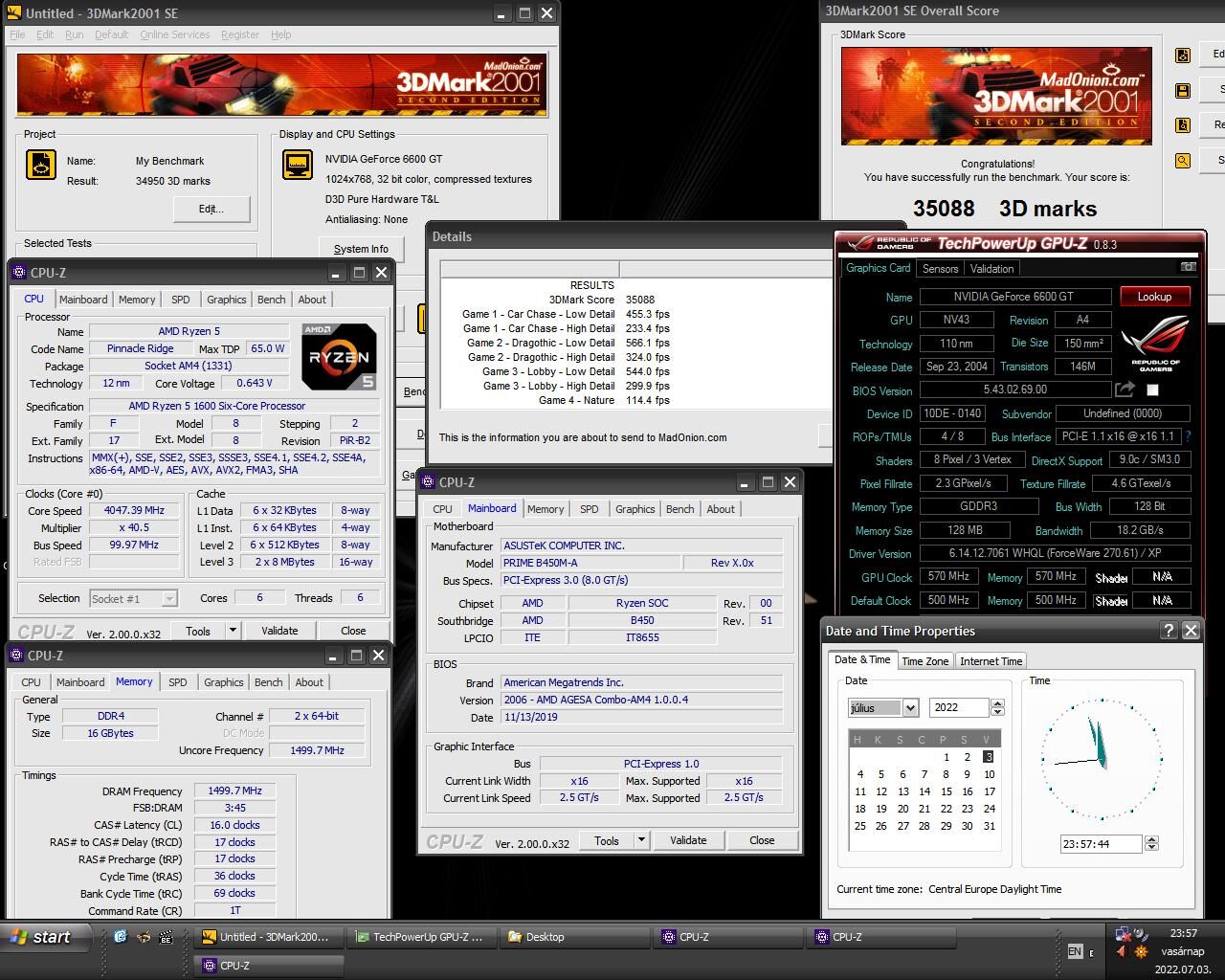Click the magnifier icon in the Overall Score panel
1225x980 pixels.
[1183, 161]
